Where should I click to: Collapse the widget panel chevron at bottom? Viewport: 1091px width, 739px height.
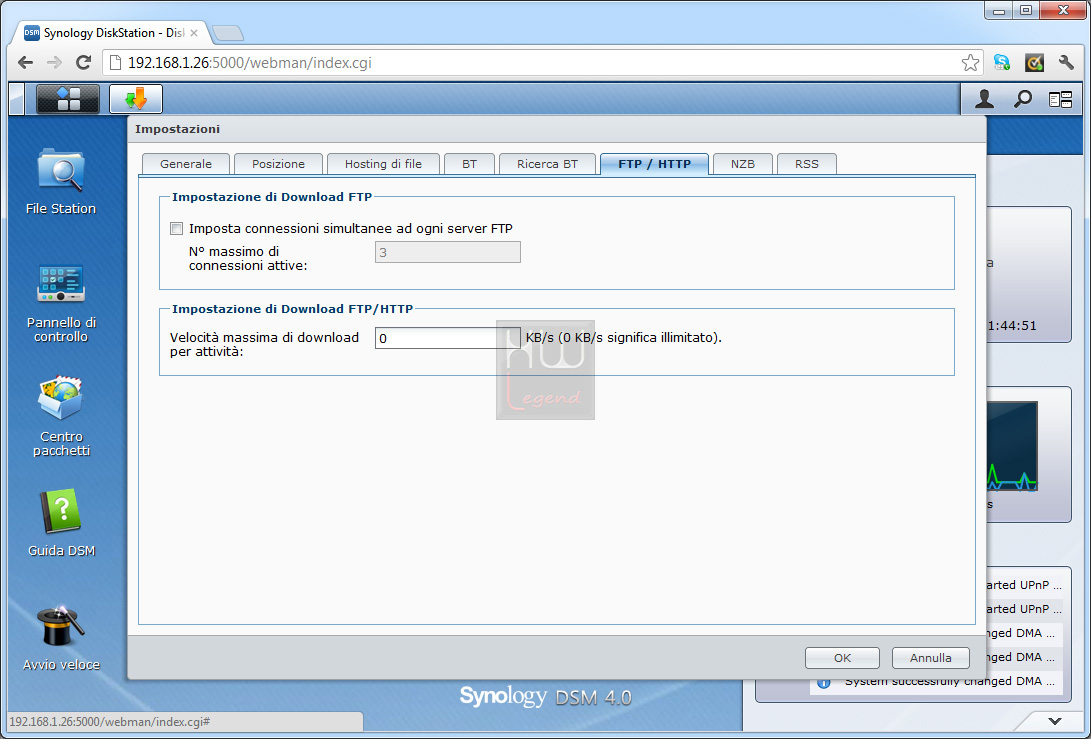point(1055,721)
